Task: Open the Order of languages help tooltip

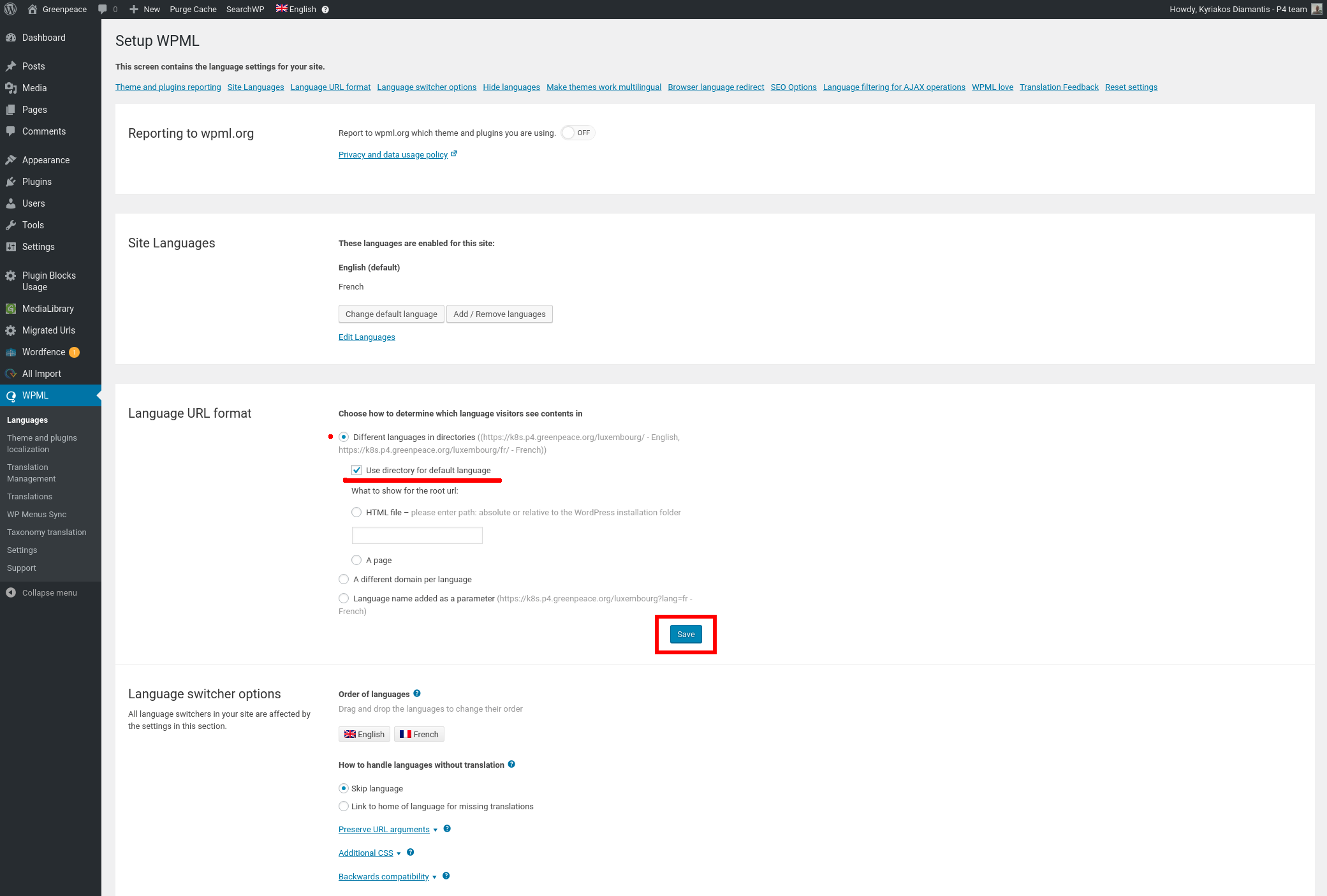Action: click(x=417, y=693)
